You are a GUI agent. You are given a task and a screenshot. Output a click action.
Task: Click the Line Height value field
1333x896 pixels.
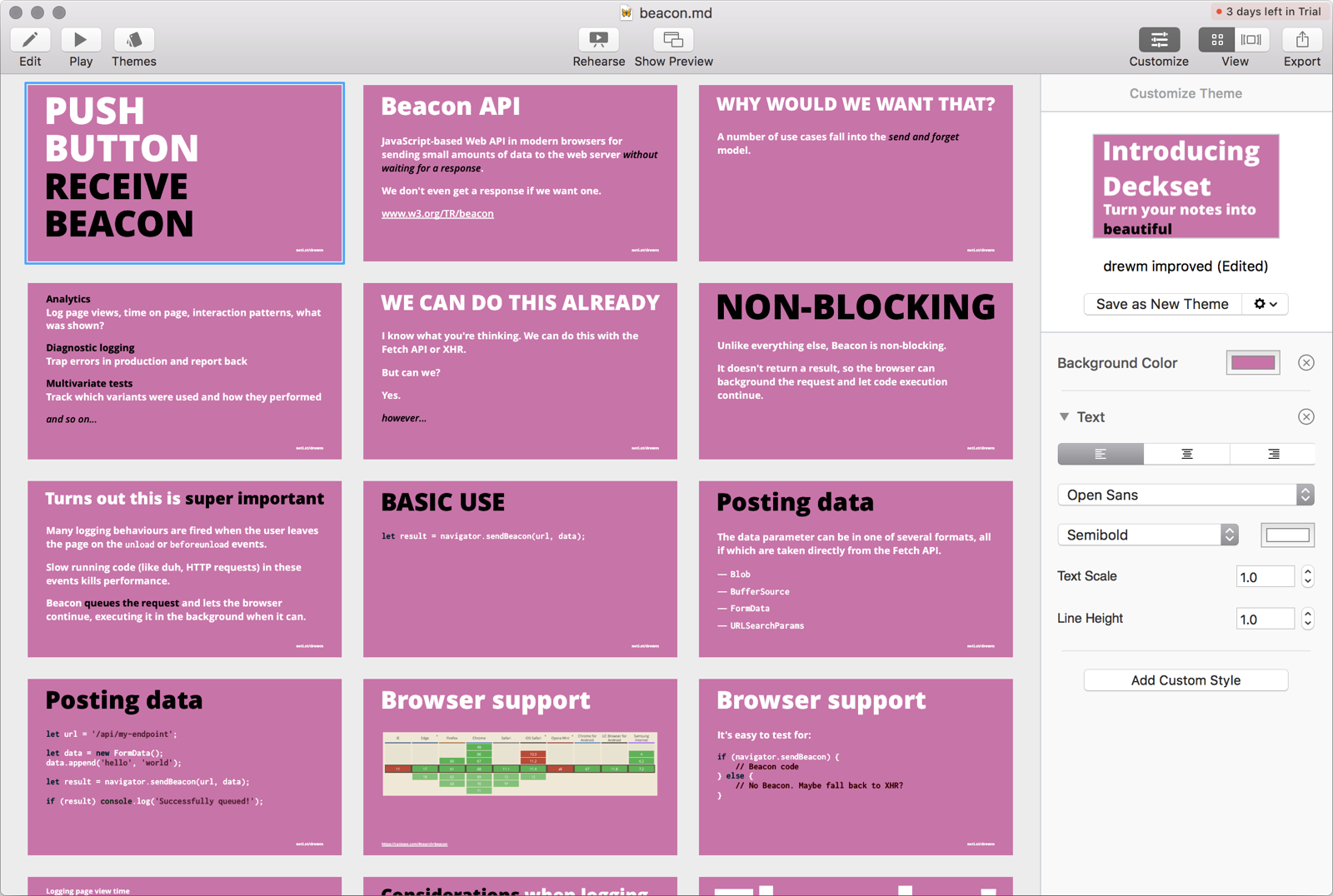coord(1266,619)
